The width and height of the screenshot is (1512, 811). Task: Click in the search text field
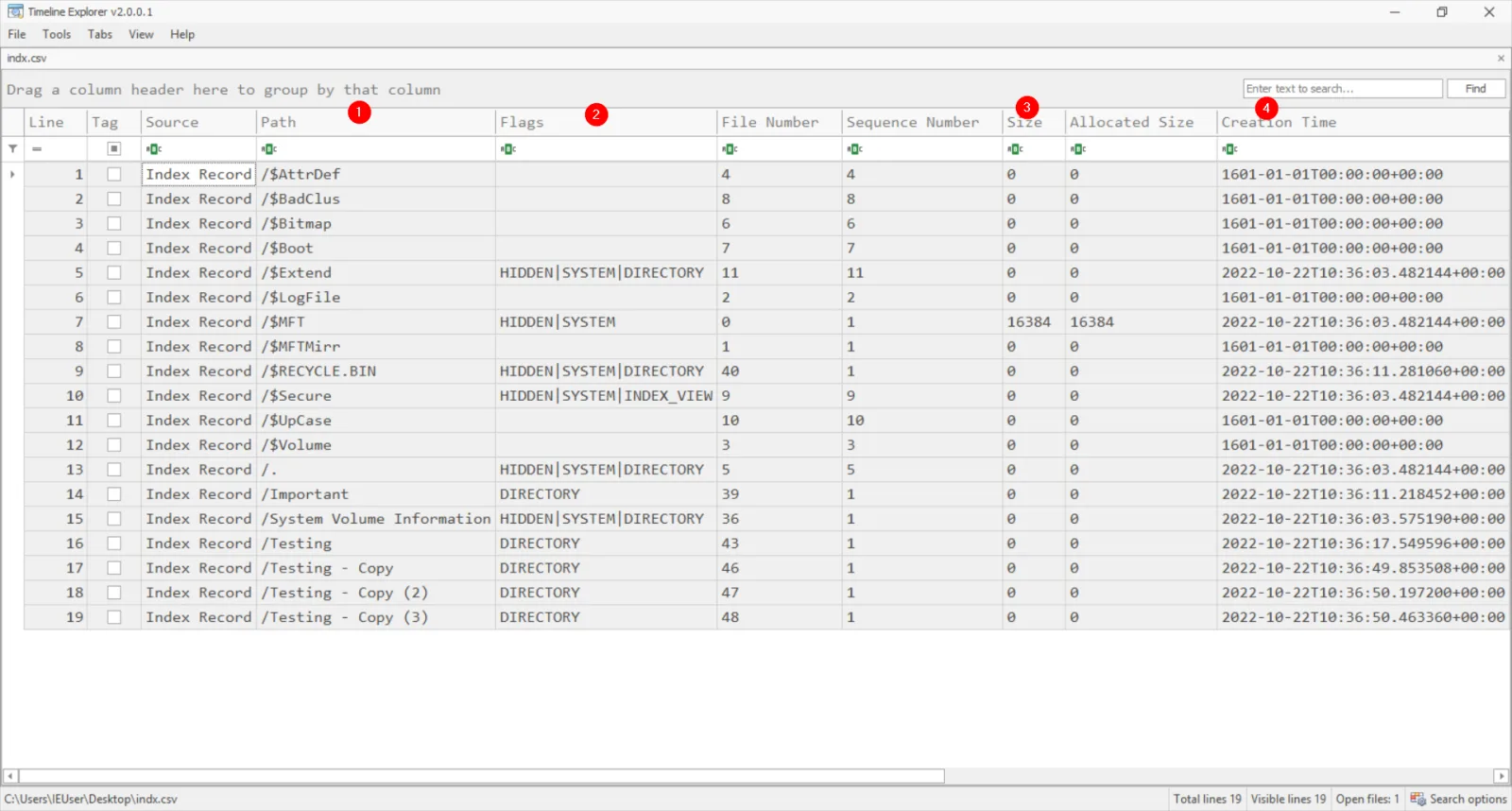click(1343, 89)
